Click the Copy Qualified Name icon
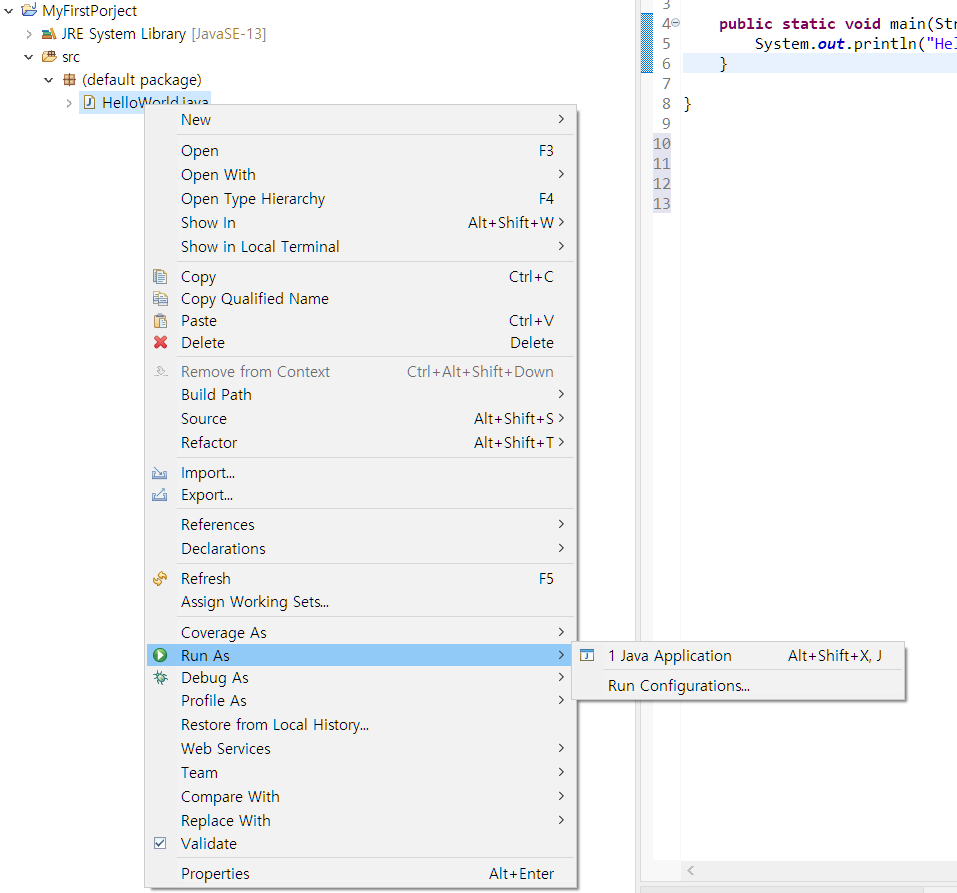The height and width of the screenshot is (893, 957). click(160, 298)
